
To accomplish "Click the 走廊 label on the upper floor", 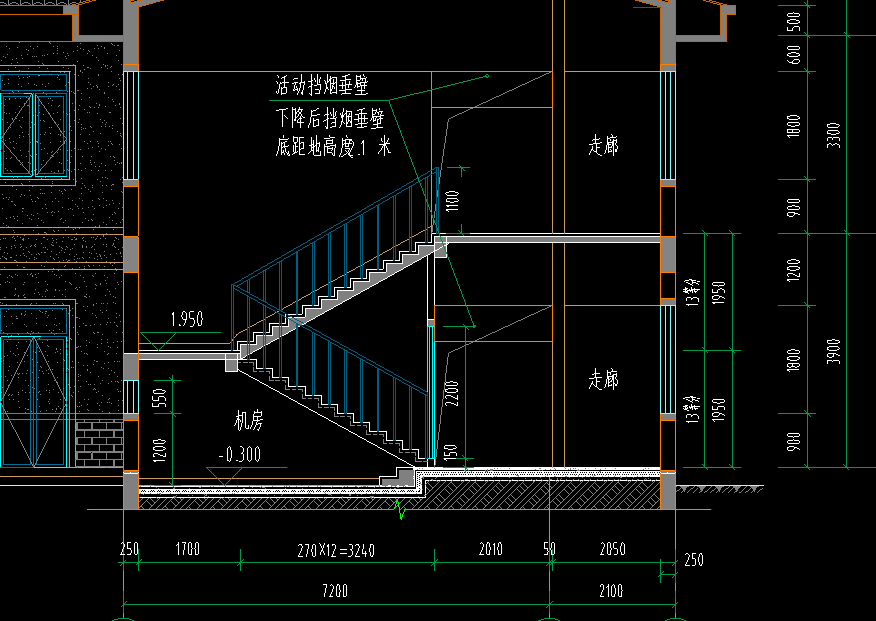I will point(603,145).
